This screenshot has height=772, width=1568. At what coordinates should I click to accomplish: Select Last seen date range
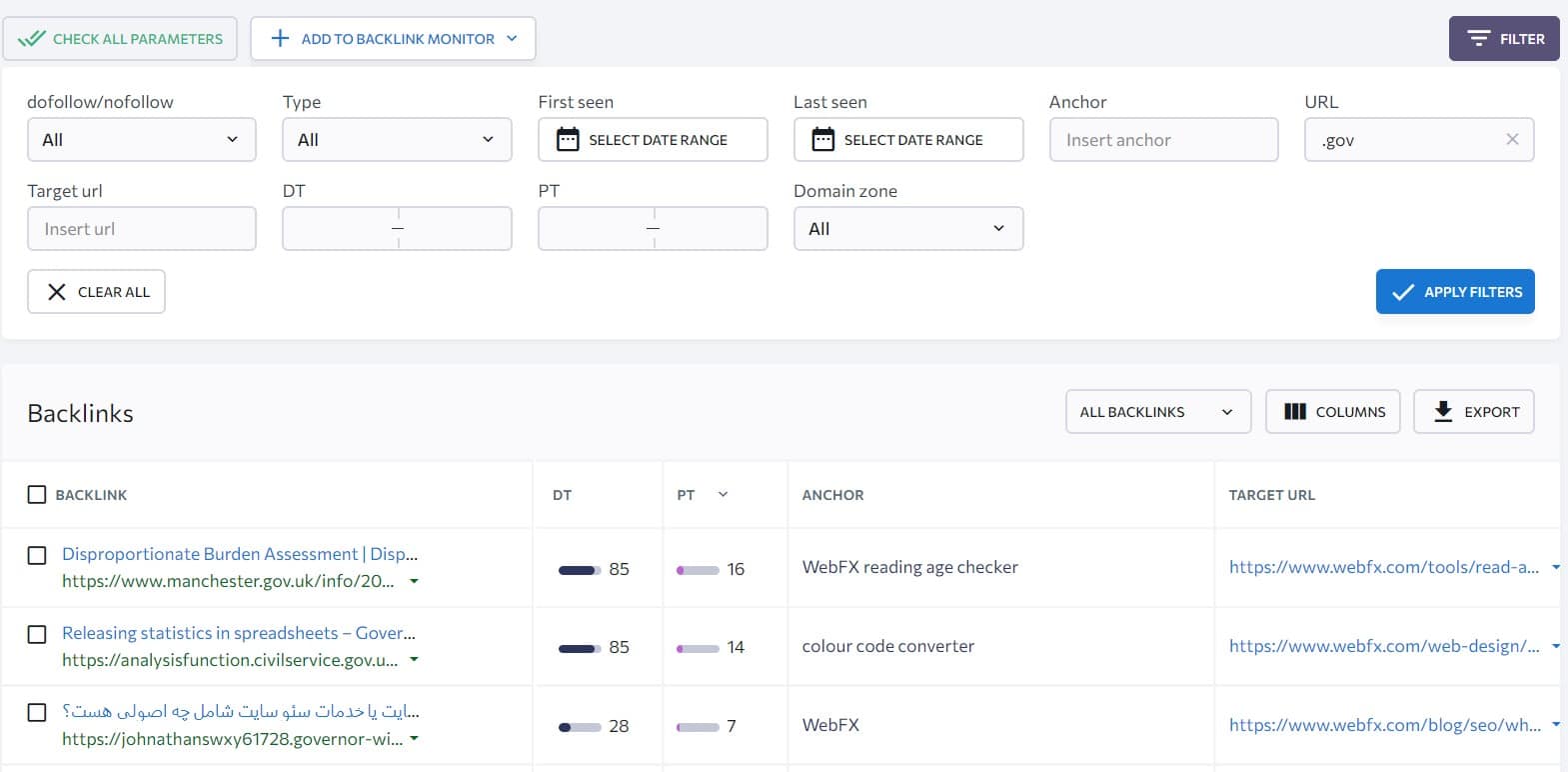click(908, 140)
